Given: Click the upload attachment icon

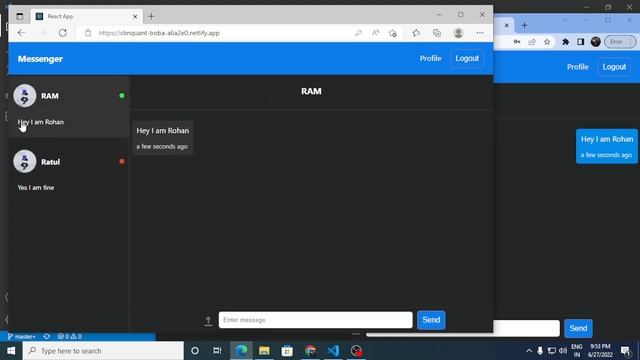Looking at the screenshot, I should click(x=208, y=321).
